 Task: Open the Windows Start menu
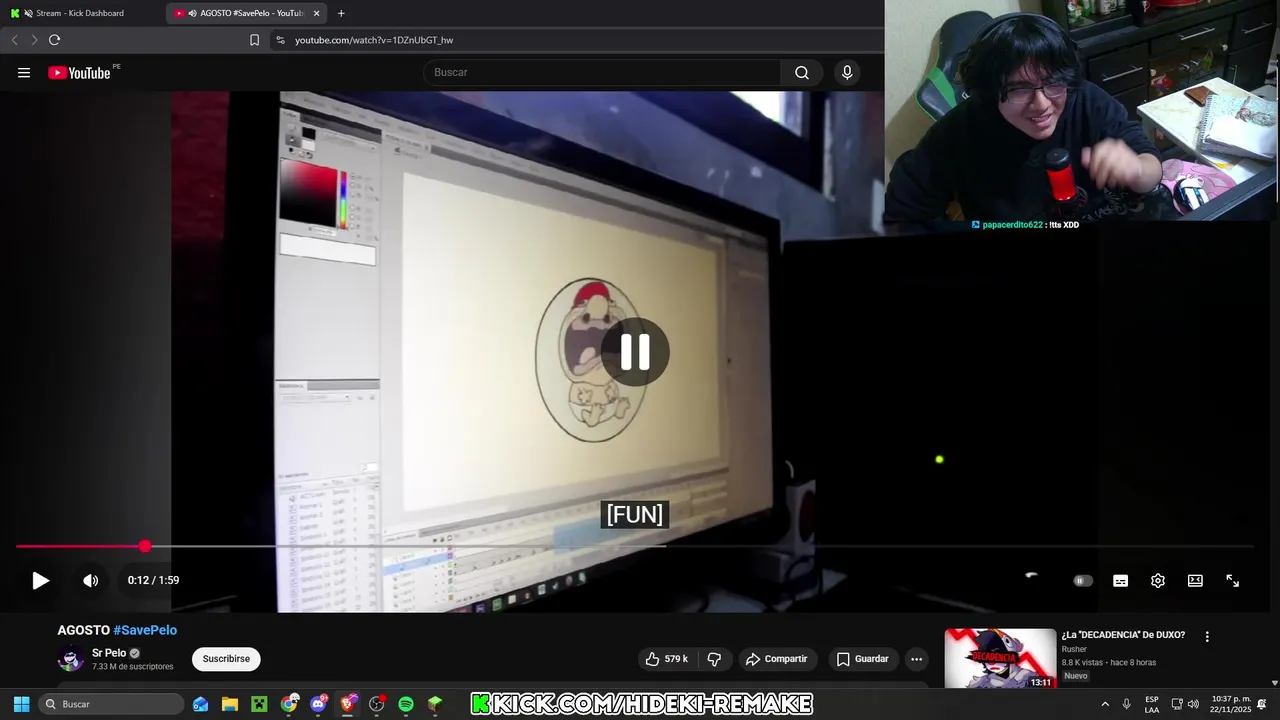[x=21, y=704]
